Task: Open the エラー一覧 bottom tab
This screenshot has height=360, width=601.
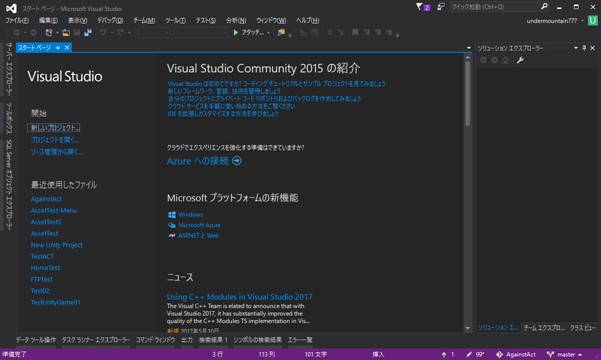Action: tap(300, 340)
